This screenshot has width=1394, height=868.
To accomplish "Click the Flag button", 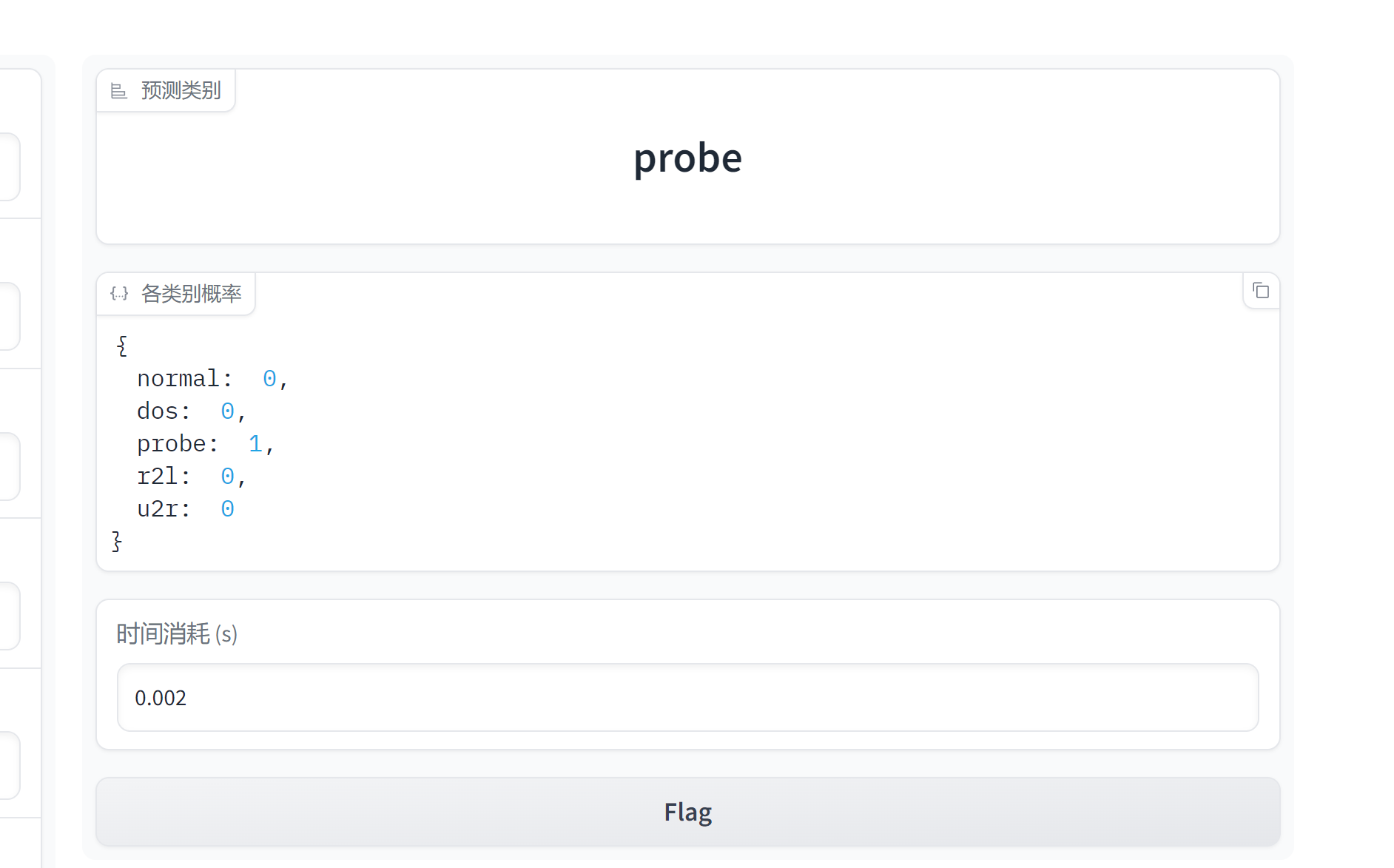I will click(688, 812).
